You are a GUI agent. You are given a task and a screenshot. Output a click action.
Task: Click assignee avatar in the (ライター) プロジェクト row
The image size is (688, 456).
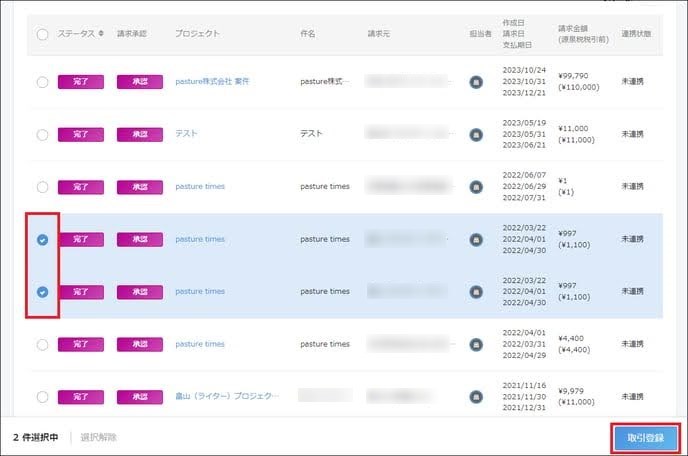(x=476, y=397)
